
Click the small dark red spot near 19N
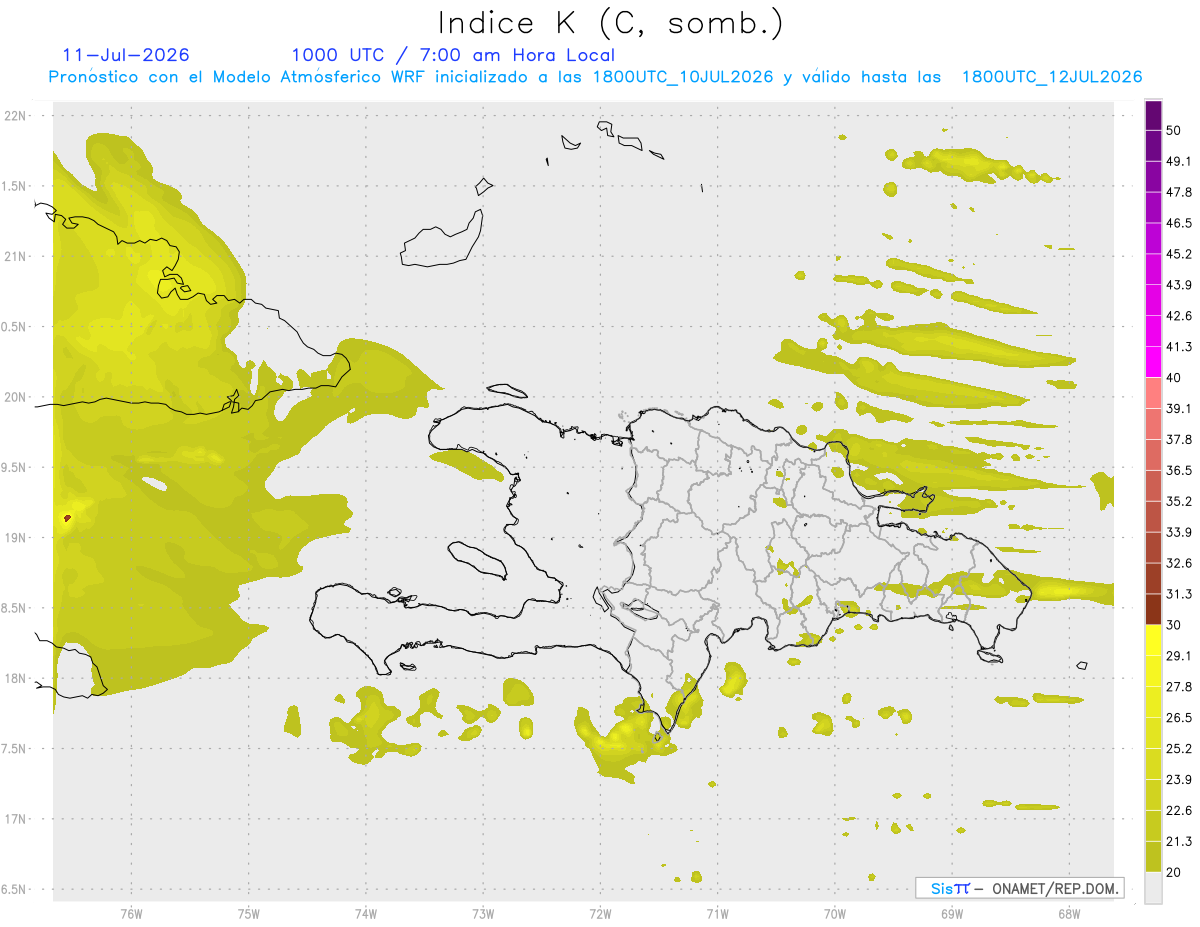click(x=67, y=518)
